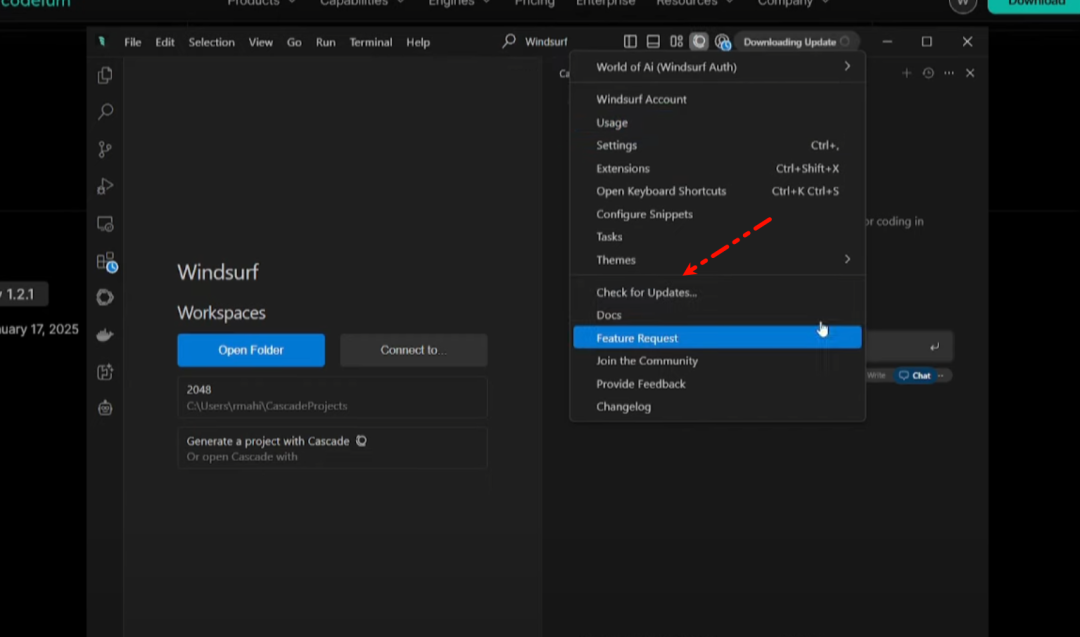Toggle primary sidebar layout icon
Viewport: 1080px width, 637px height.
[630, 42]
